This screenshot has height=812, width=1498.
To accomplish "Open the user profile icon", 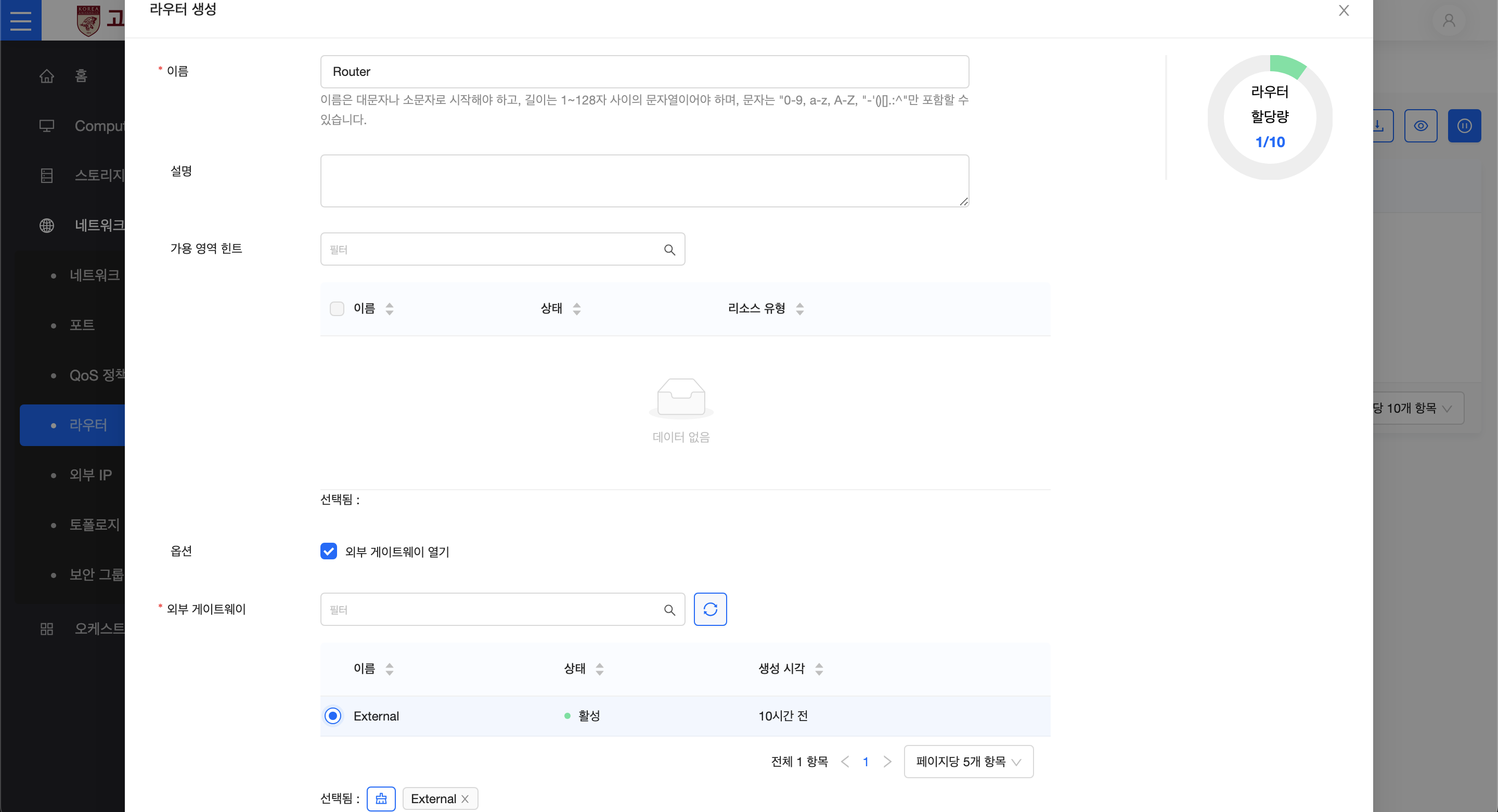I will [1449, 21].
